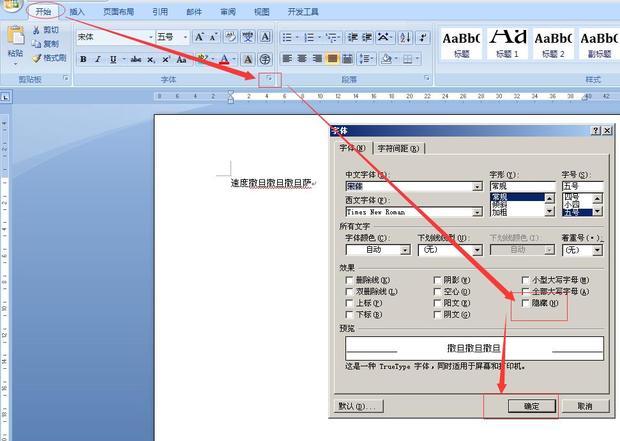The height and width of the screenshot is (441, 620).
Task: Click the Change Case Aa icon
Action: [181, 59]
